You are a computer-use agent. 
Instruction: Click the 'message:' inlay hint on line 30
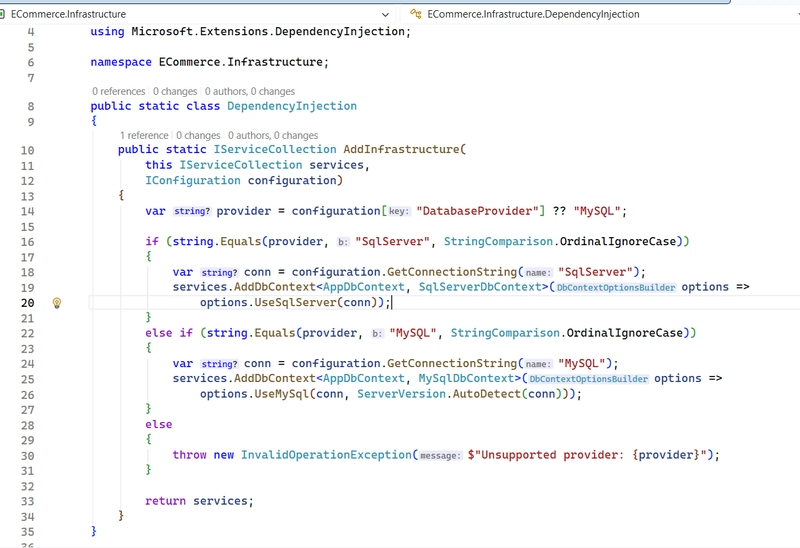click(440, 455)
